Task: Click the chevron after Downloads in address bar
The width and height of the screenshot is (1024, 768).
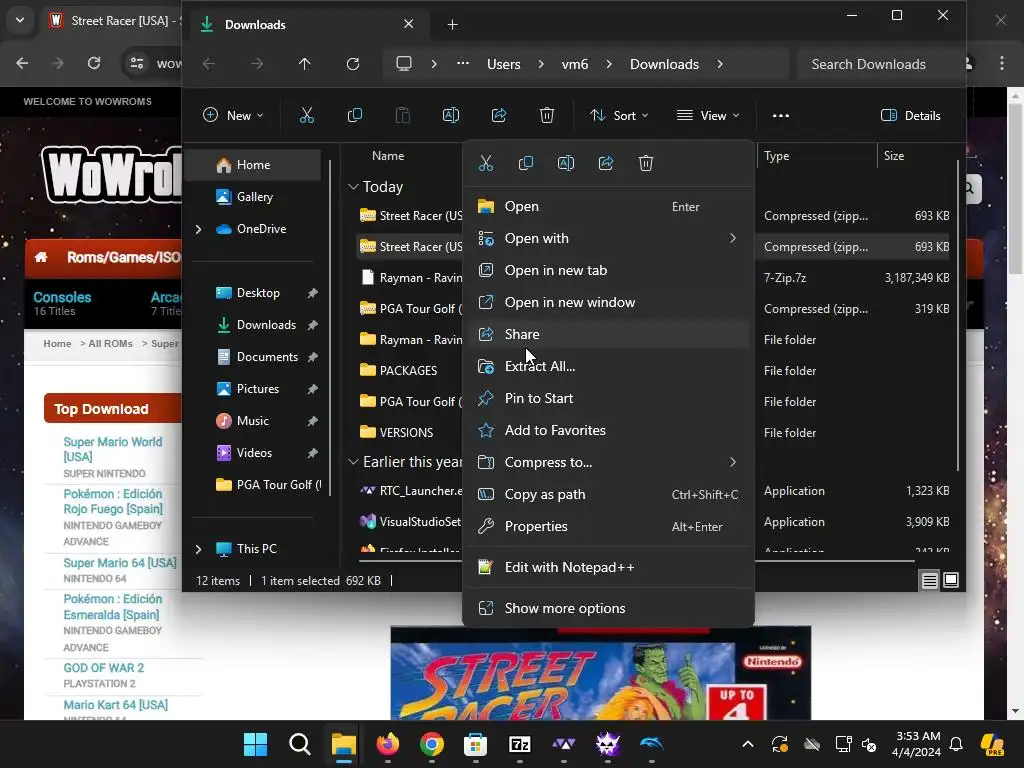Action: click(x=720, y=64)
